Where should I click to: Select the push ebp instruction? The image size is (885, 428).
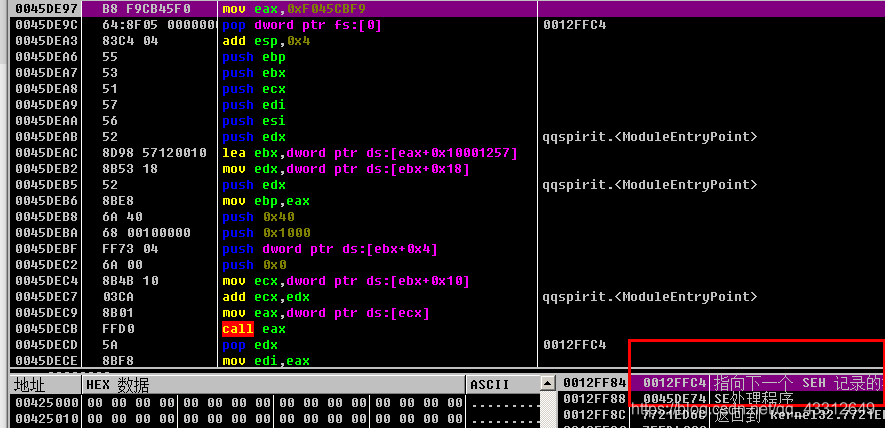254,57
